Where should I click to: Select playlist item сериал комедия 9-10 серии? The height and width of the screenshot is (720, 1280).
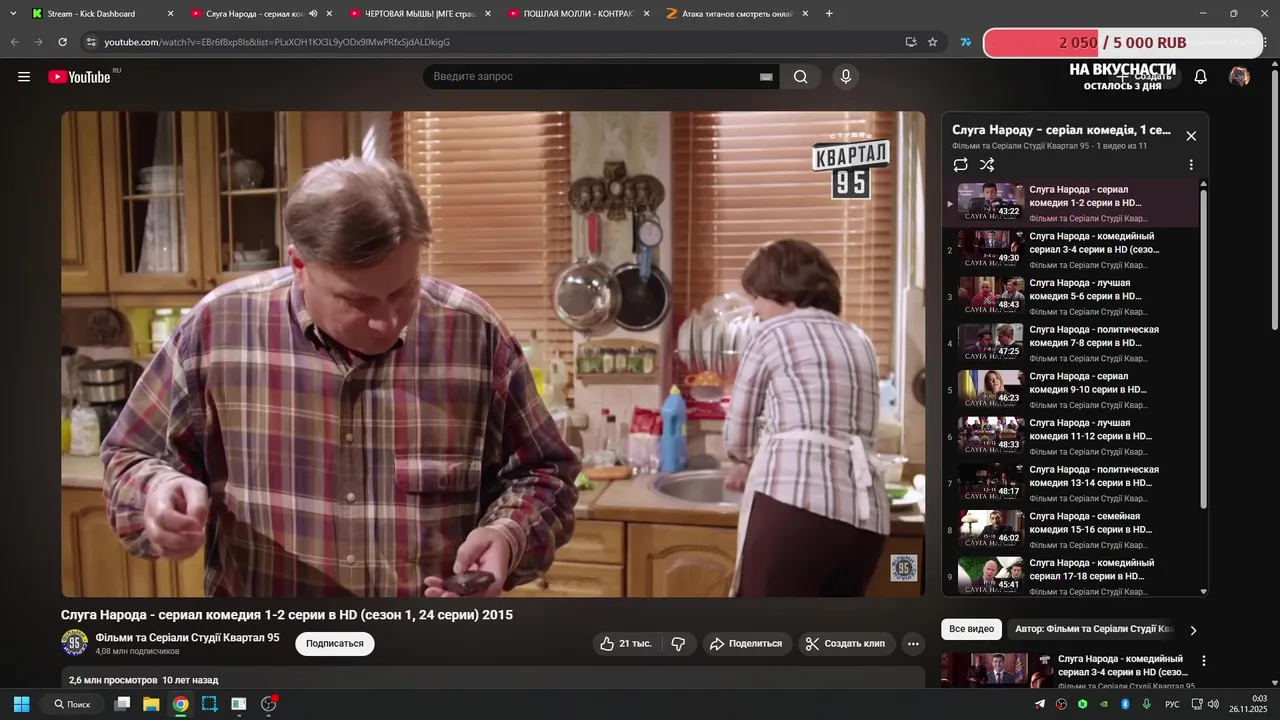tap(1070, 390)
